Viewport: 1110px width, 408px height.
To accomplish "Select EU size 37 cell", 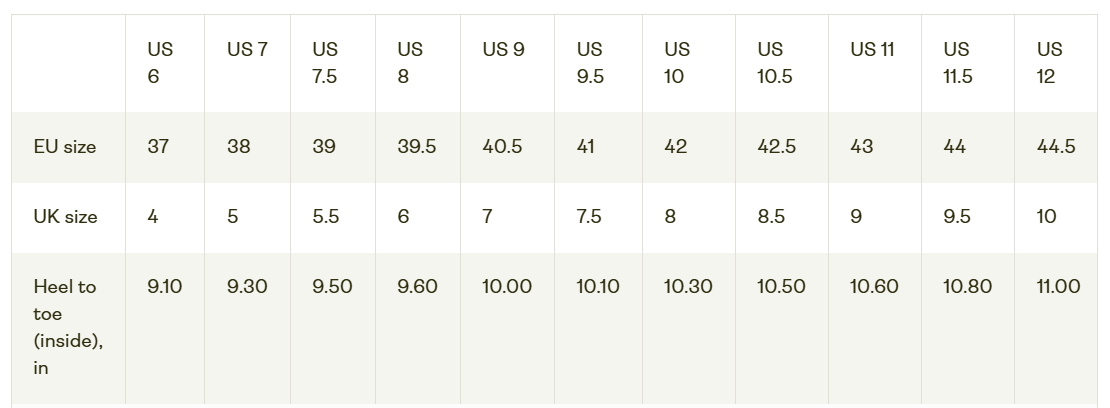I will point(158,147).
